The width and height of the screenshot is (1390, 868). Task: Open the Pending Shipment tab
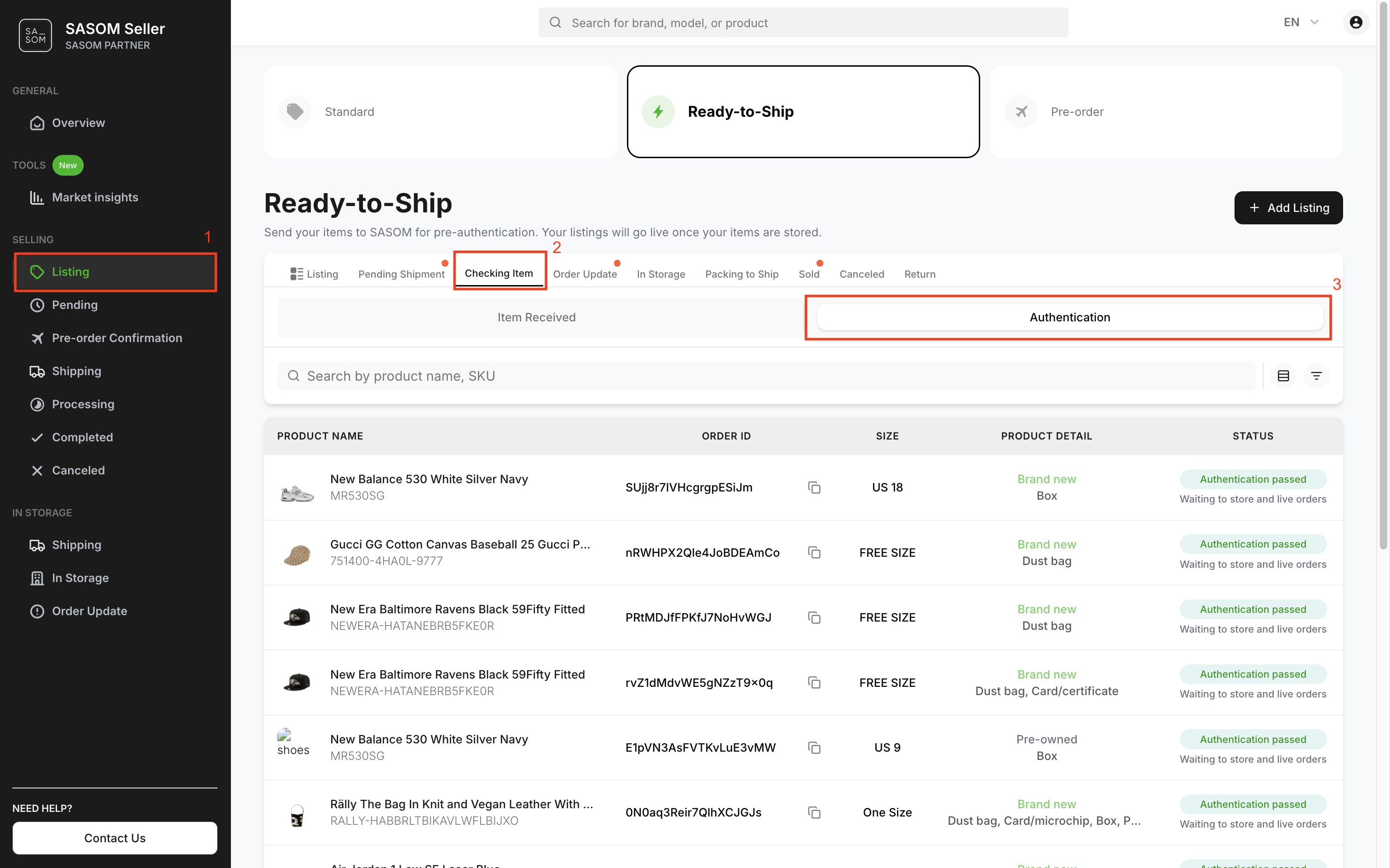401,274
